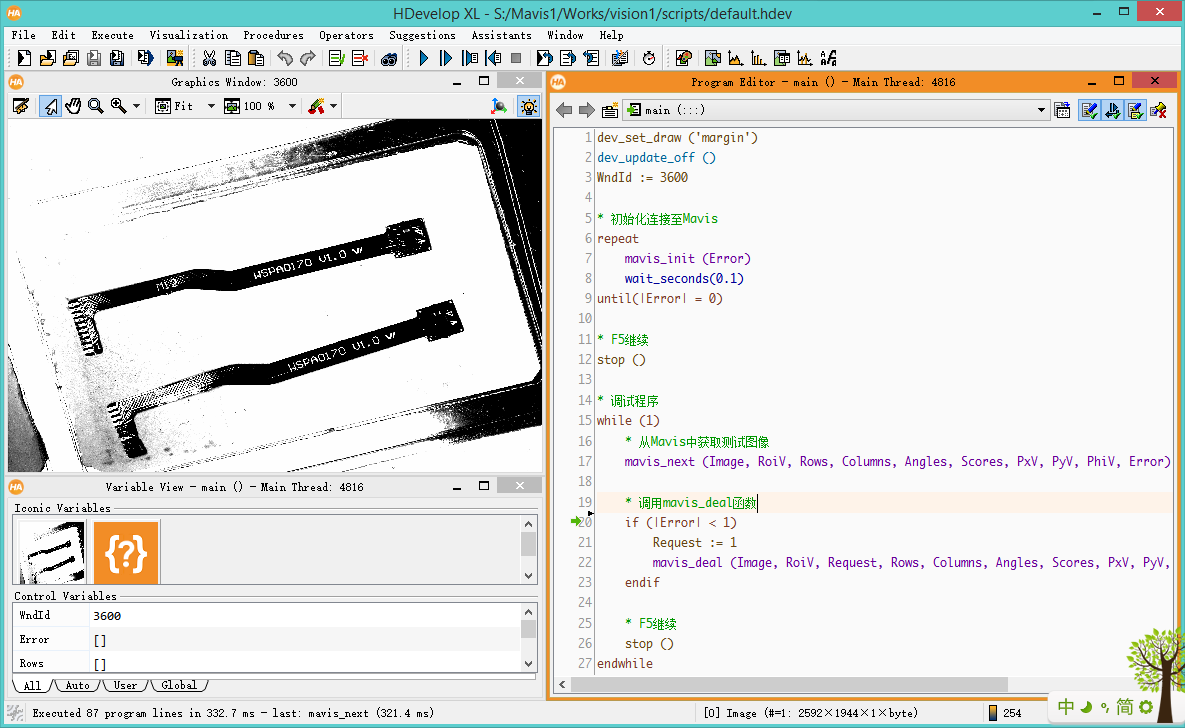This screenshot has height=728, width=1185.
Task: Click the Program Editor horizontal scrollbar
Action: [x=789, y=684]
